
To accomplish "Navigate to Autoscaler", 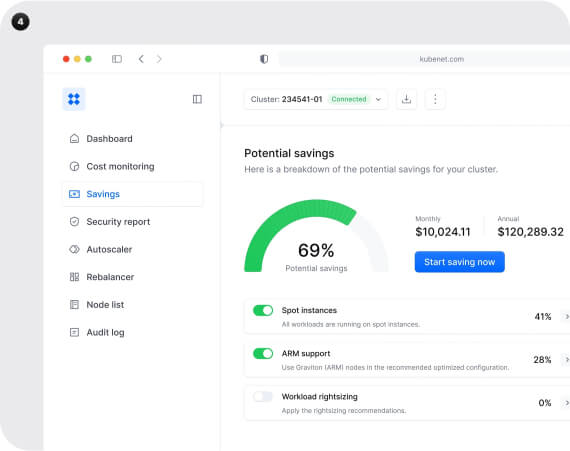I will [133, 249].
